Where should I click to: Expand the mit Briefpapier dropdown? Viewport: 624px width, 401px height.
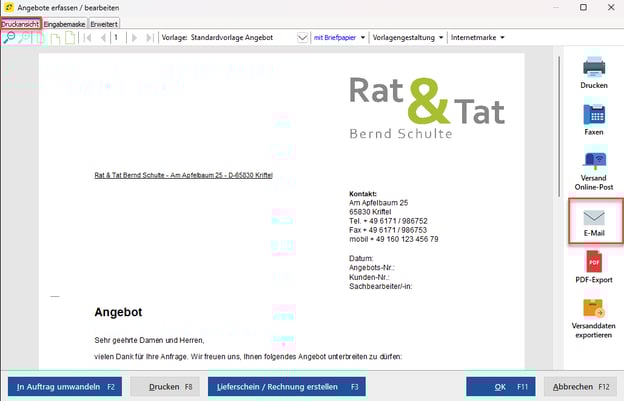point(338,38)
